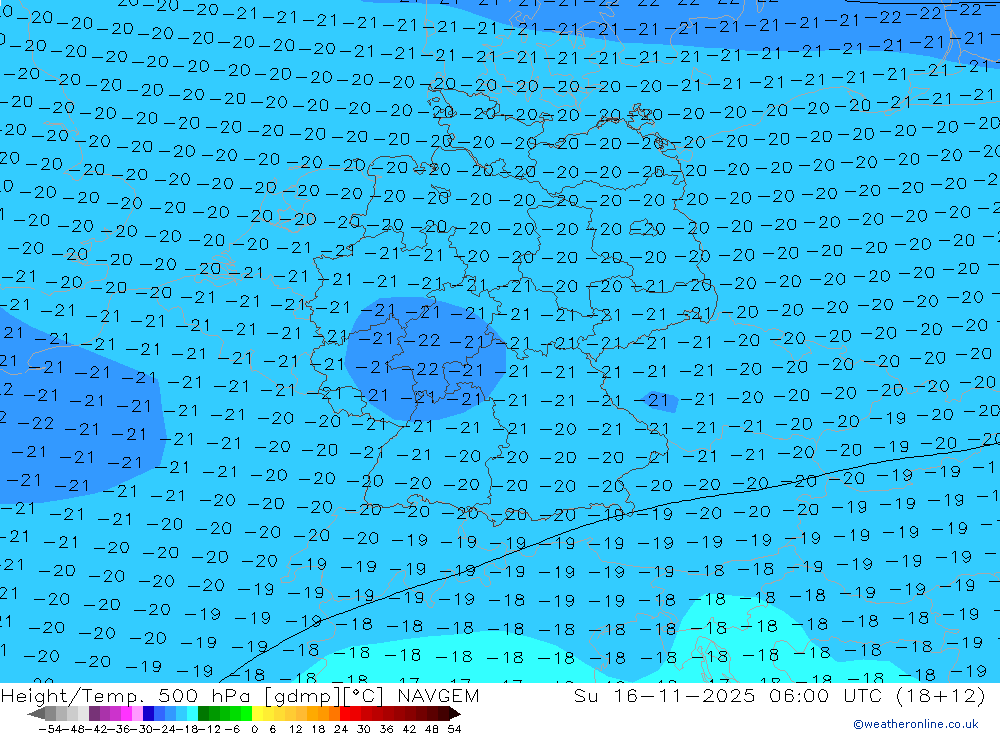
Task: Click the small isolated dark blue -21 patch
Action: pyautogui.click(x=659, y=400)
